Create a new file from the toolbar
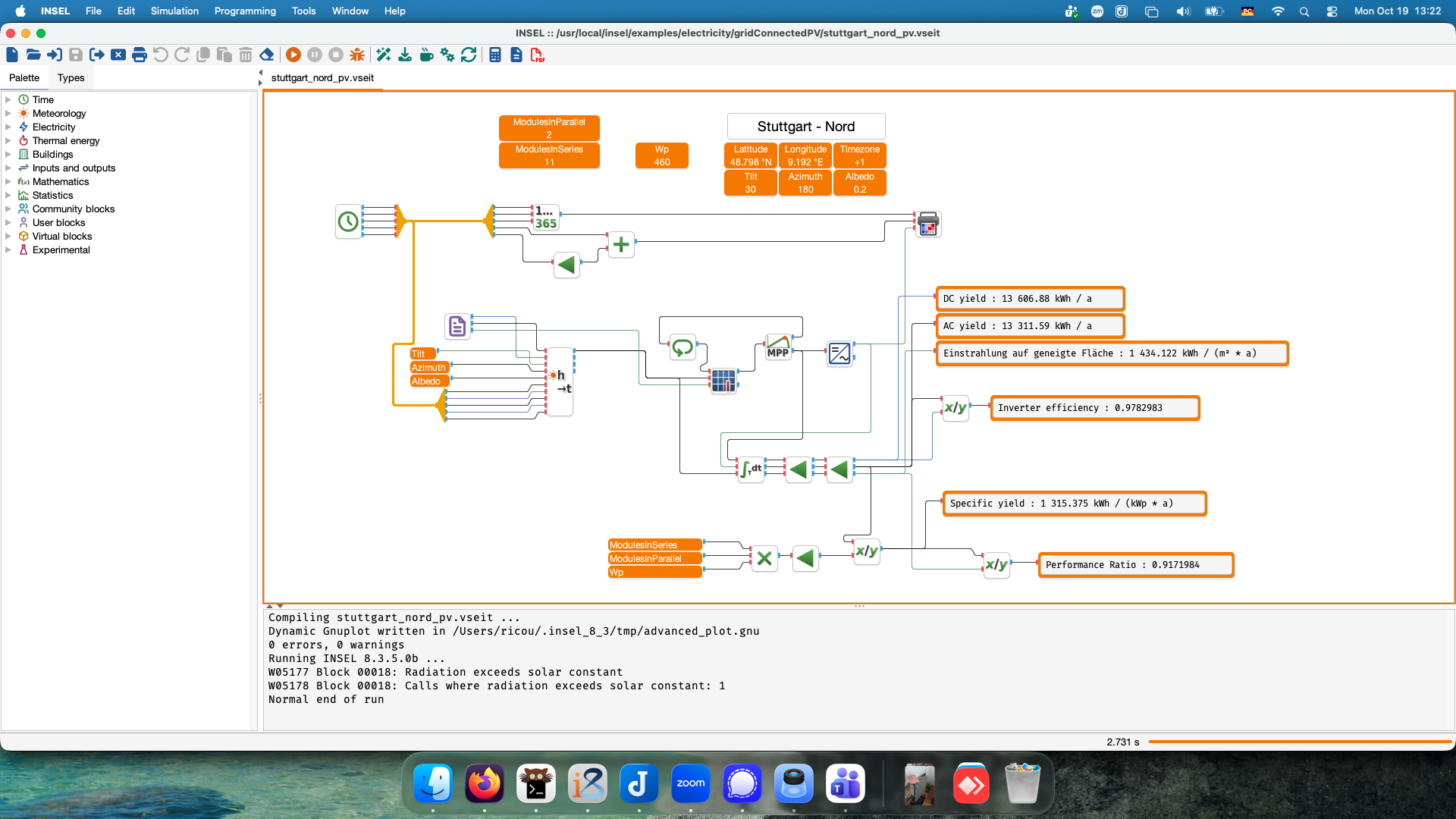This screenshot has height=819, width=1456. tap(12, 55)
